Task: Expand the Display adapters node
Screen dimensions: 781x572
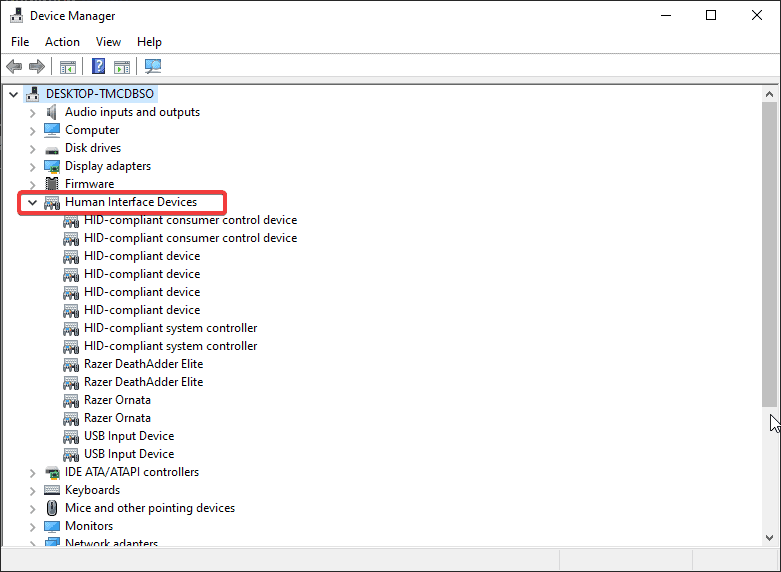Action: pyautogui.click(x=32, y=166)
